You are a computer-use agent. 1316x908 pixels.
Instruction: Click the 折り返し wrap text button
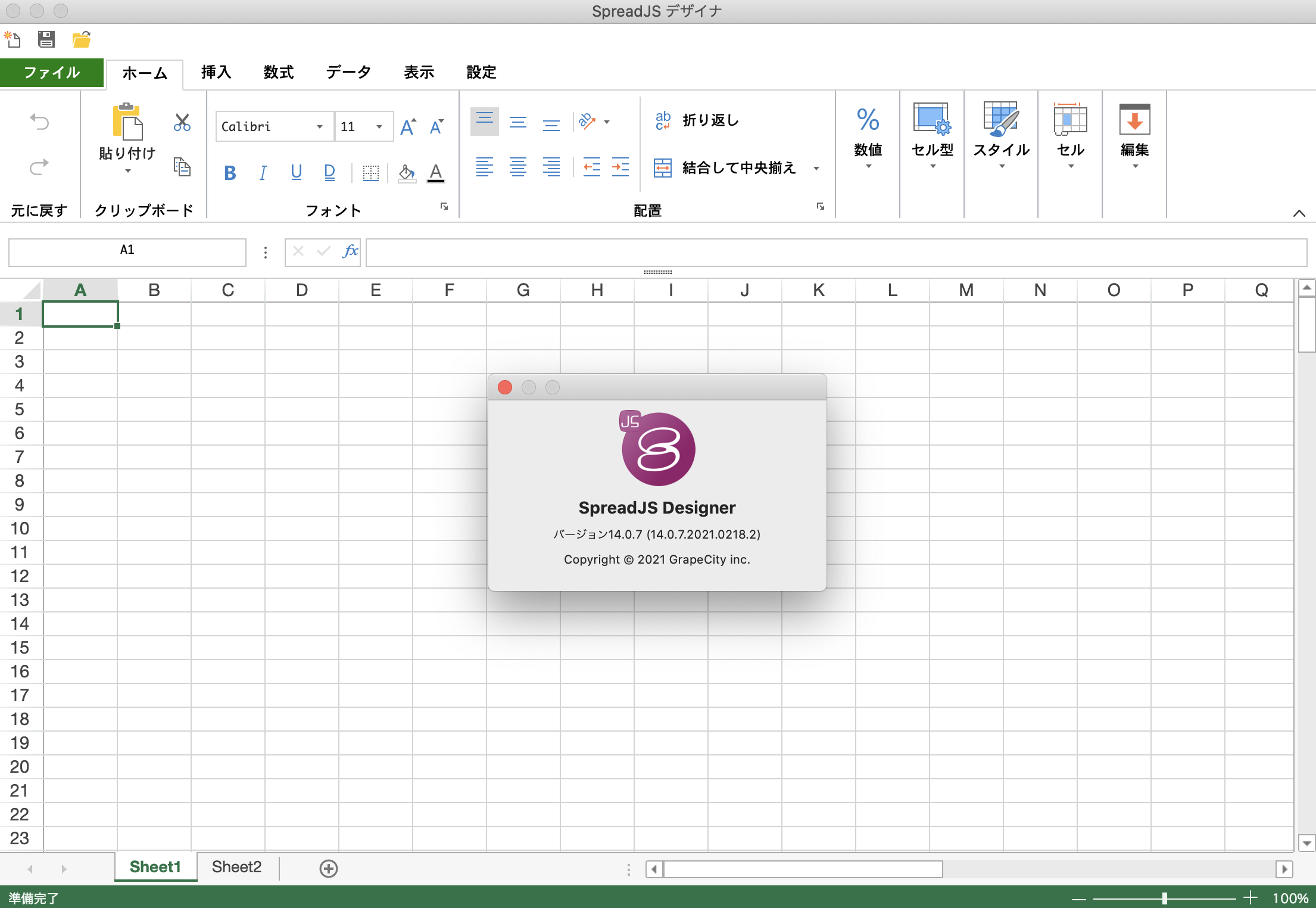(697, 120)
